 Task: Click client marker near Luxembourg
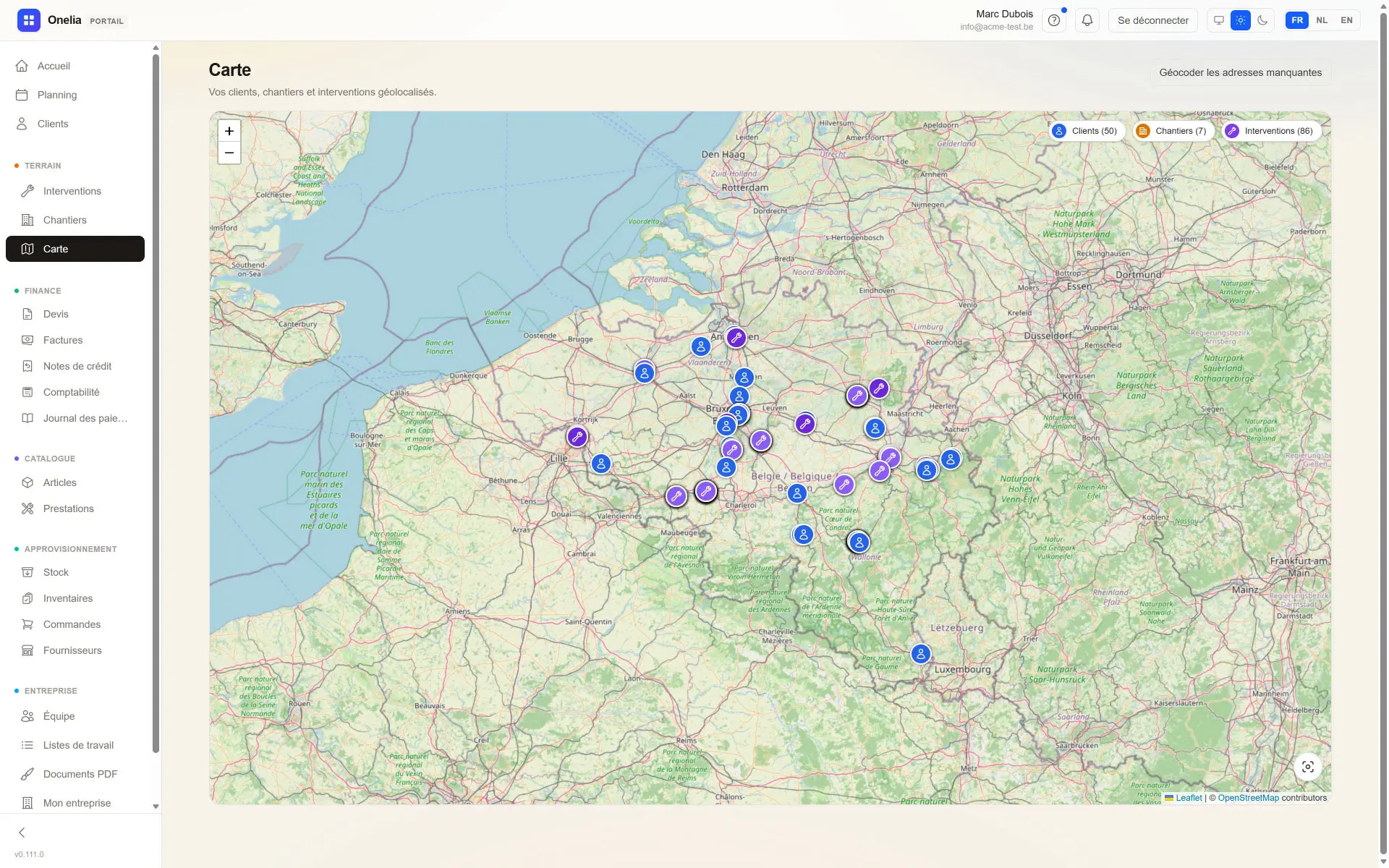pos(920,654)
